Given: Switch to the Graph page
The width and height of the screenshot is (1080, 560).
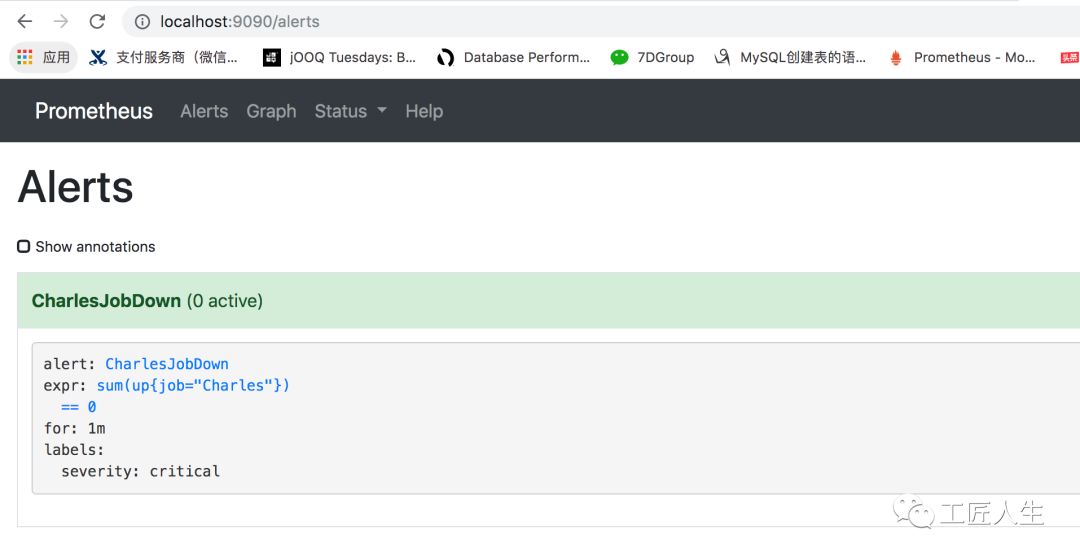Looking at the screenshot, I should tap(271, 111).
